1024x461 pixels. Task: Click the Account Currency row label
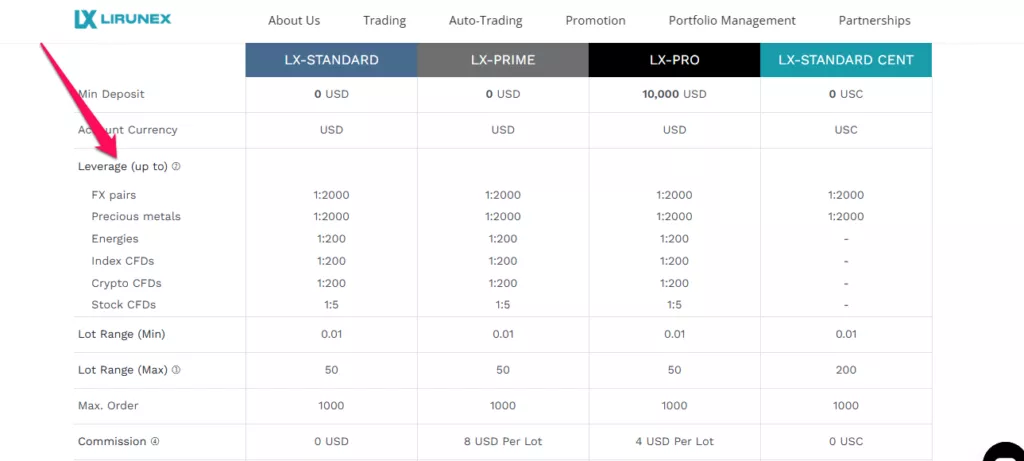click(x=127, y=130)
